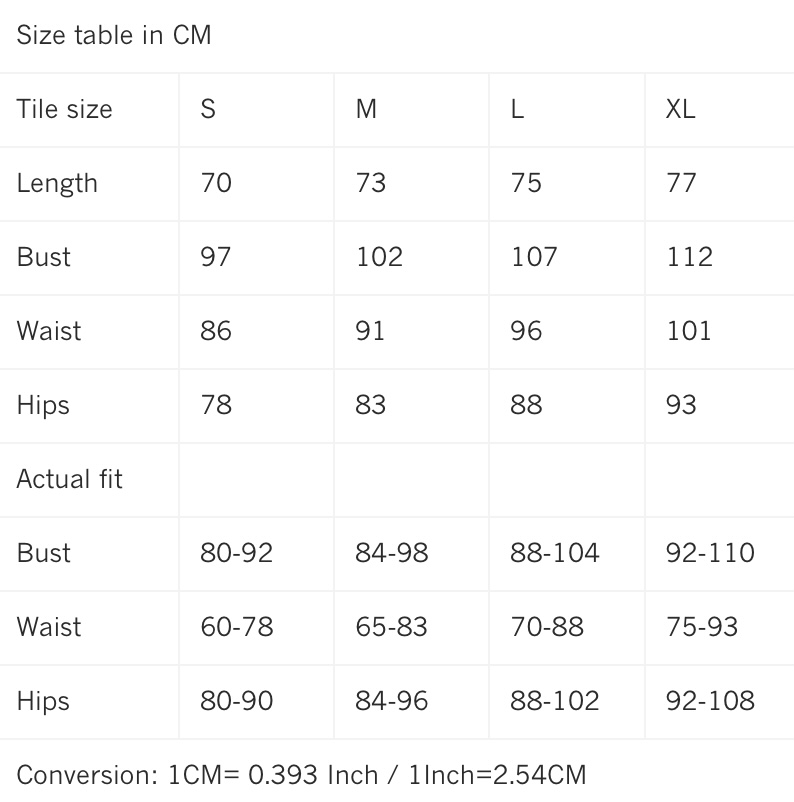Click the actual fit Bust range 80-92
The image size is (794, 802).
coord(236,553)
